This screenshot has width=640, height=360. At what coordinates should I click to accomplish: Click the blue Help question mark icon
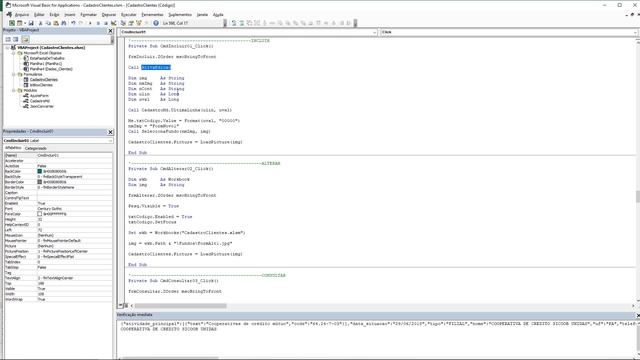point(156,23)
